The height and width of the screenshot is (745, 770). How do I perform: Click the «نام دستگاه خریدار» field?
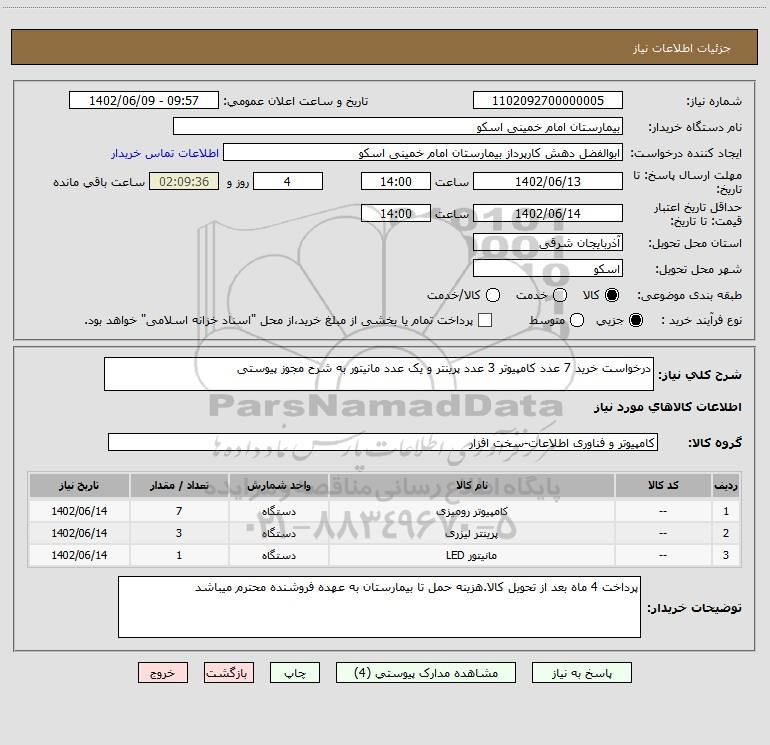point(398,127)
